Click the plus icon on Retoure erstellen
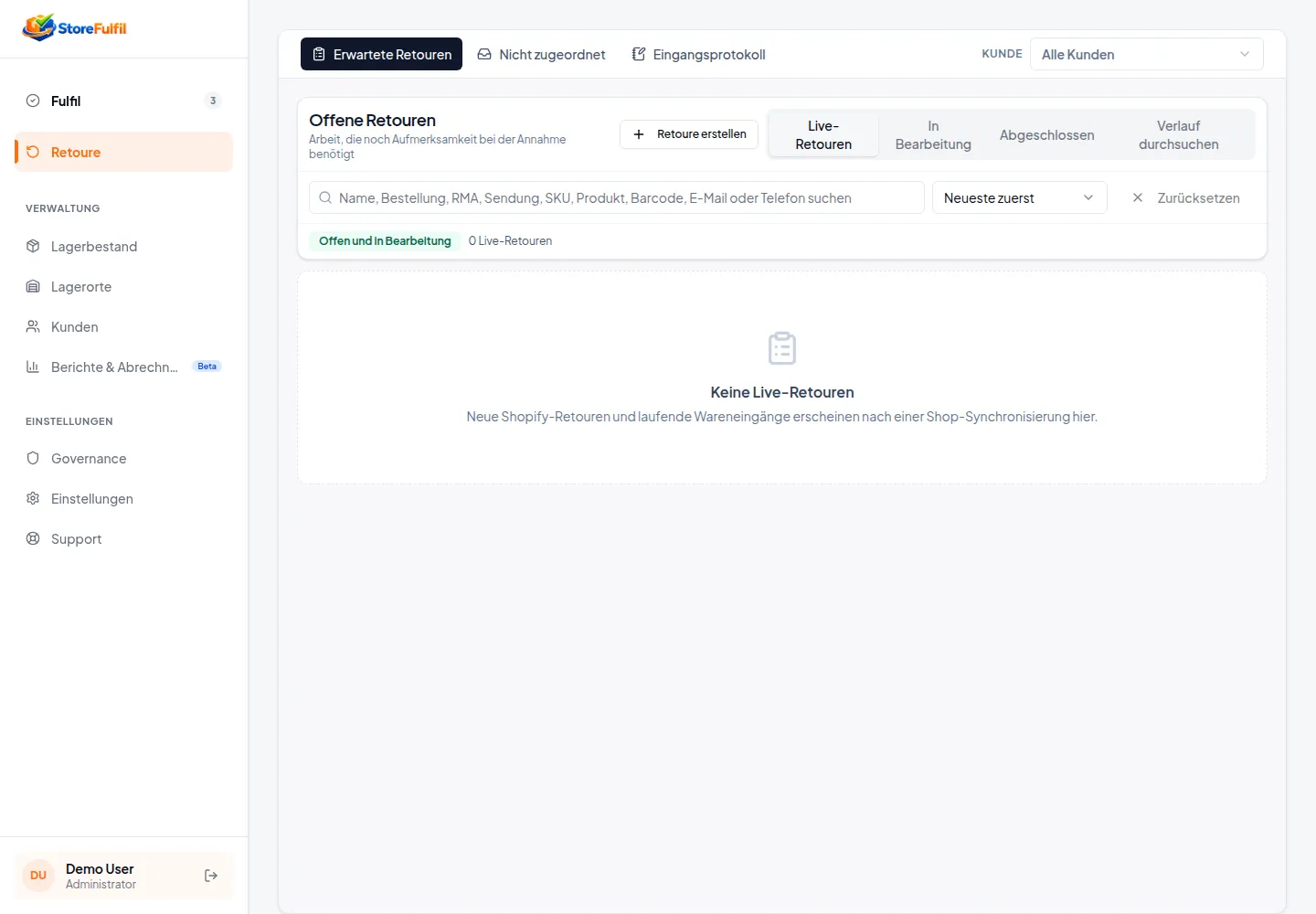The image size is (1316, 914). point(639,134)
